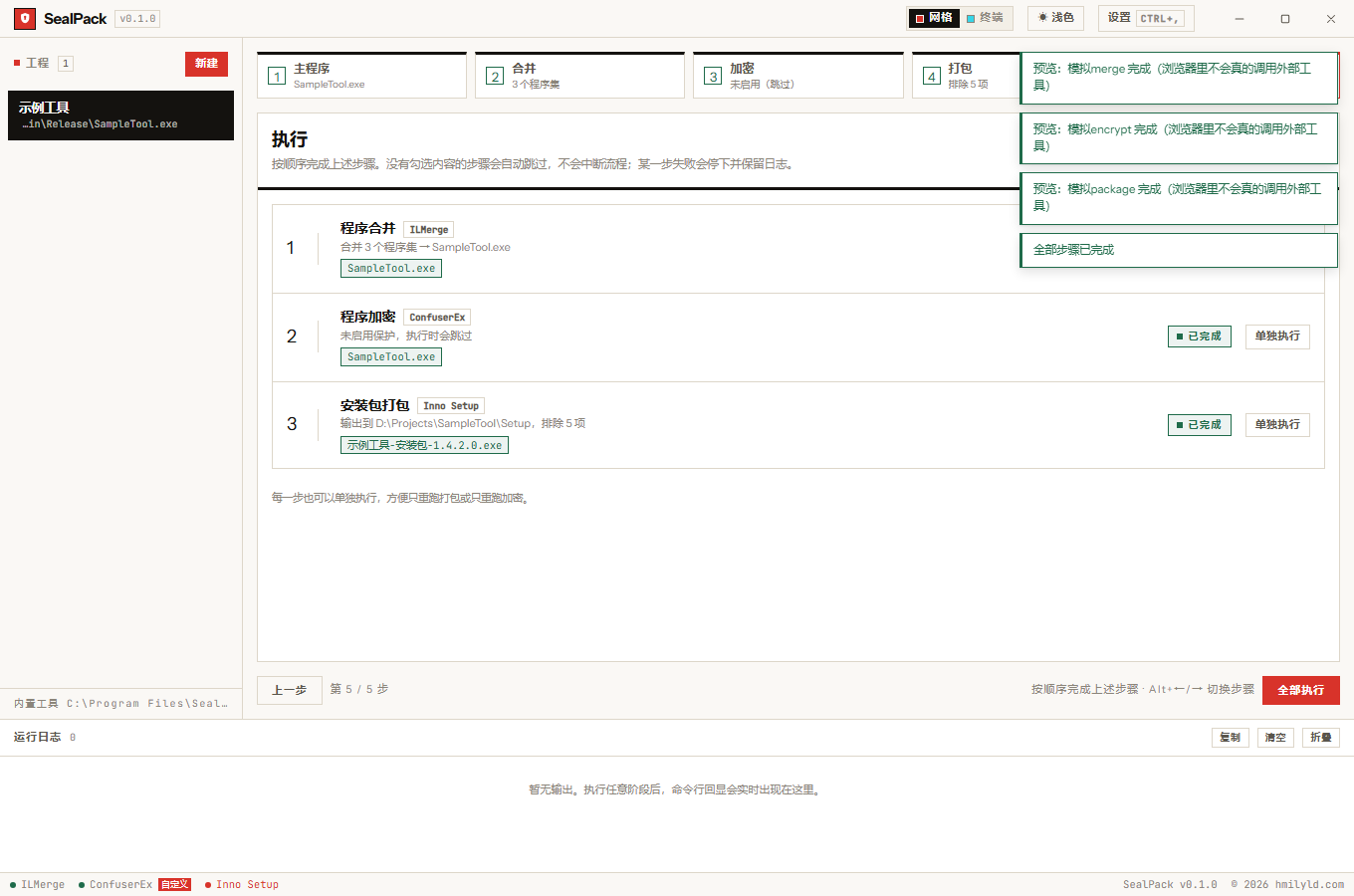Switch to the 终端 view mode
Image resolution: width=1354 pixels, height=896 pixels.
tap(985, 18)
